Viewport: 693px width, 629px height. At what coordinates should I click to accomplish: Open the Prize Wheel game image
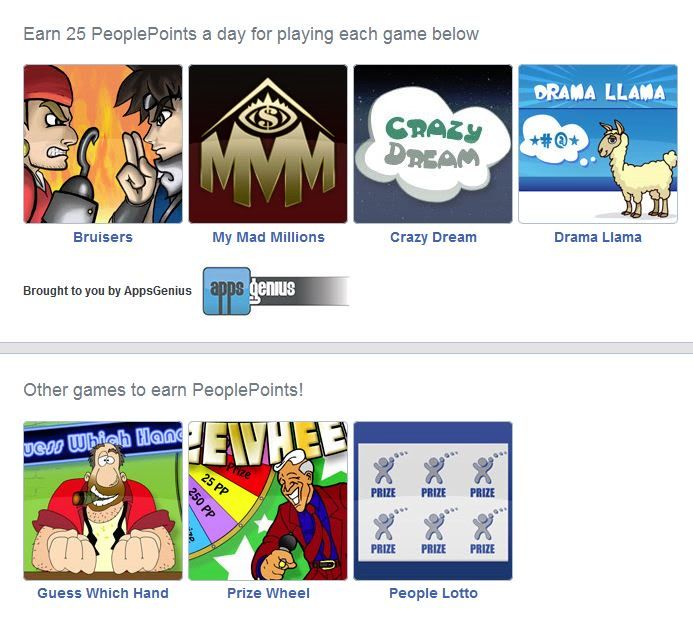(268, 501)
